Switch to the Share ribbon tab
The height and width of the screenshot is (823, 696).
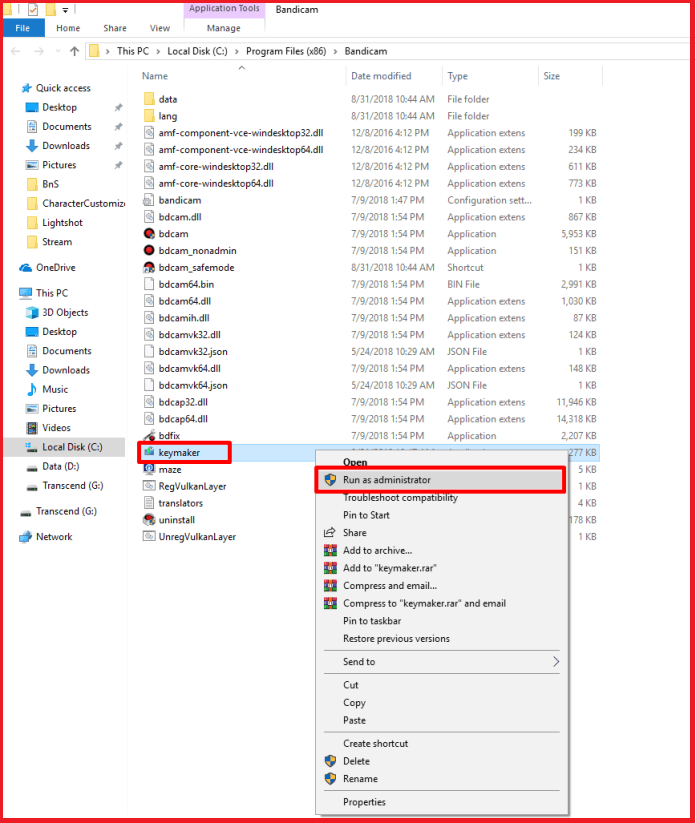click(x=115, y=28)
